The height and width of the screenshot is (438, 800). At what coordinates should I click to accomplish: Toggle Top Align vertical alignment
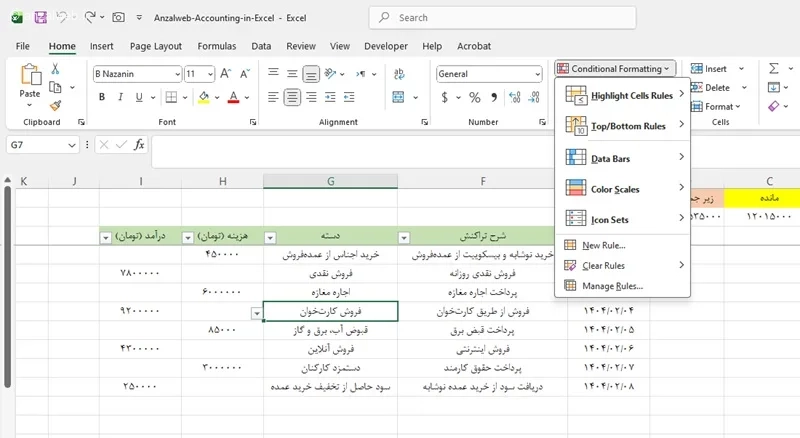(273, 73)
